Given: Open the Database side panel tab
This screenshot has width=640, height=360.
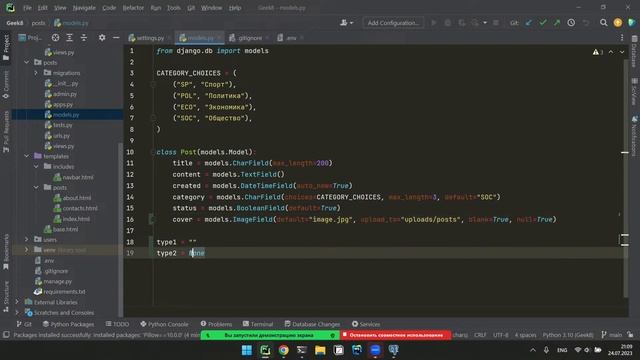Looking at the screenshot, I should point(634,51).
